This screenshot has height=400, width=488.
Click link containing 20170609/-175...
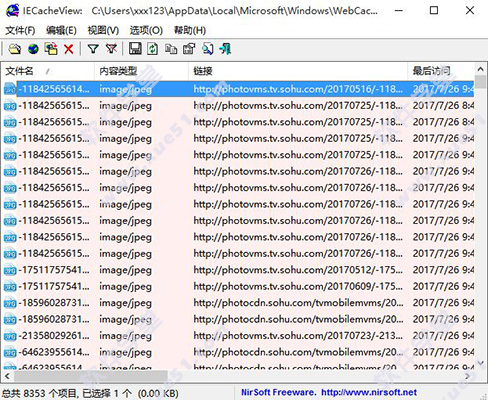(x=298, y=286)
